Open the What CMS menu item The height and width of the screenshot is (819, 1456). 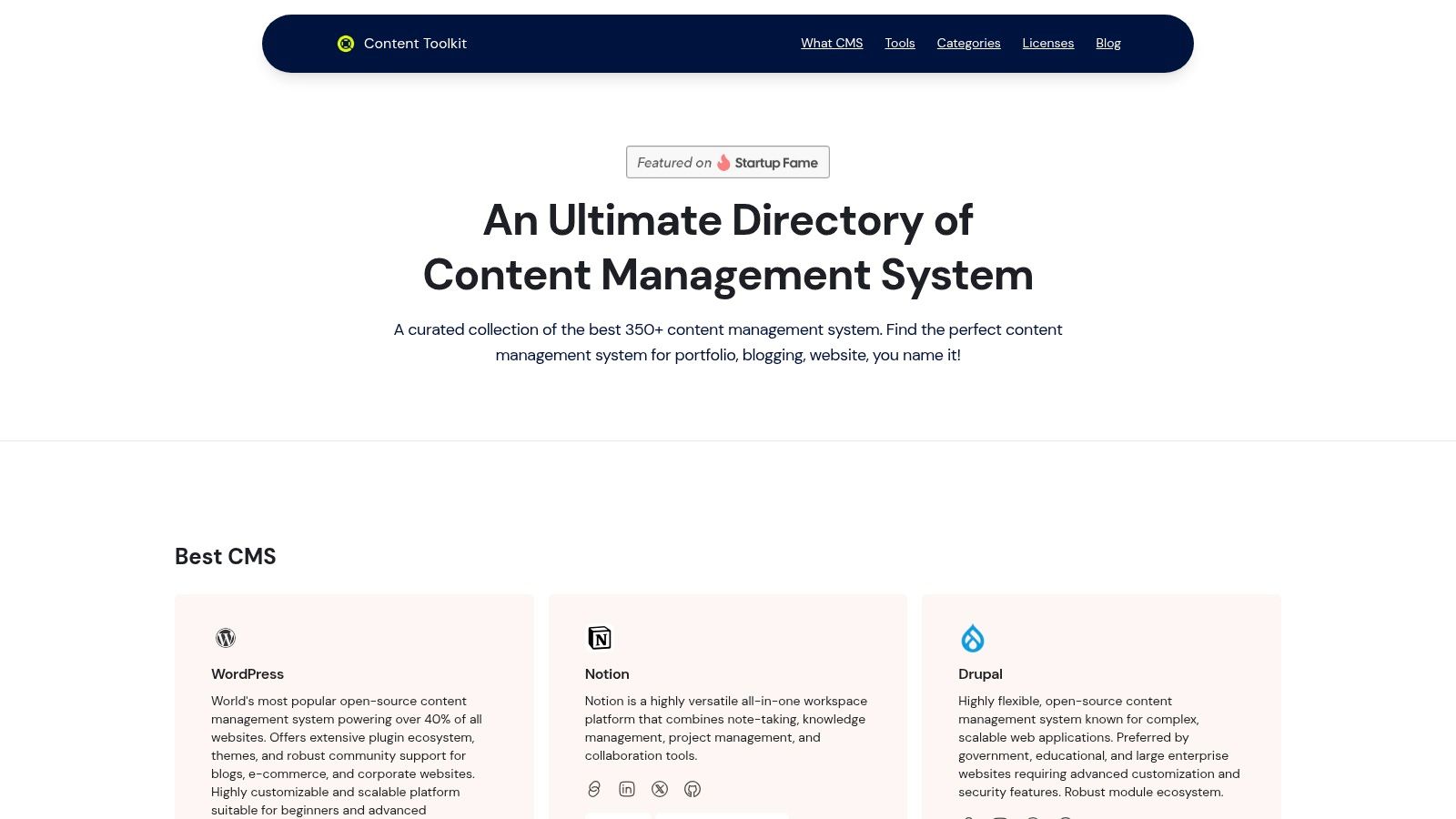click(x=832, y=43)
